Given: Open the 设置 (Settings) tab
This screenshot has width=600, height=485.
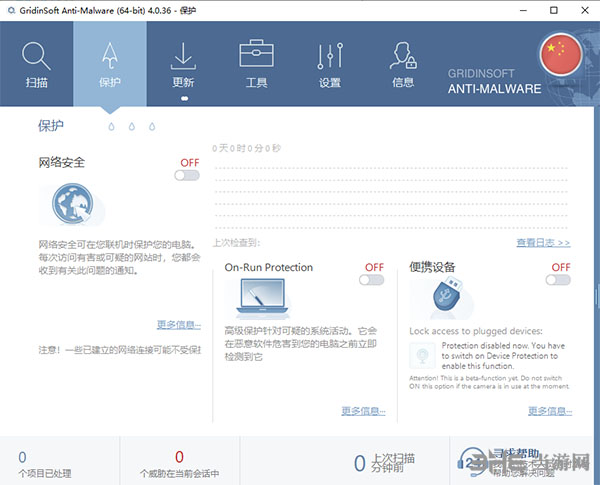Looking at the screenshot, I should pyautogui.click(x=330, y=64).
